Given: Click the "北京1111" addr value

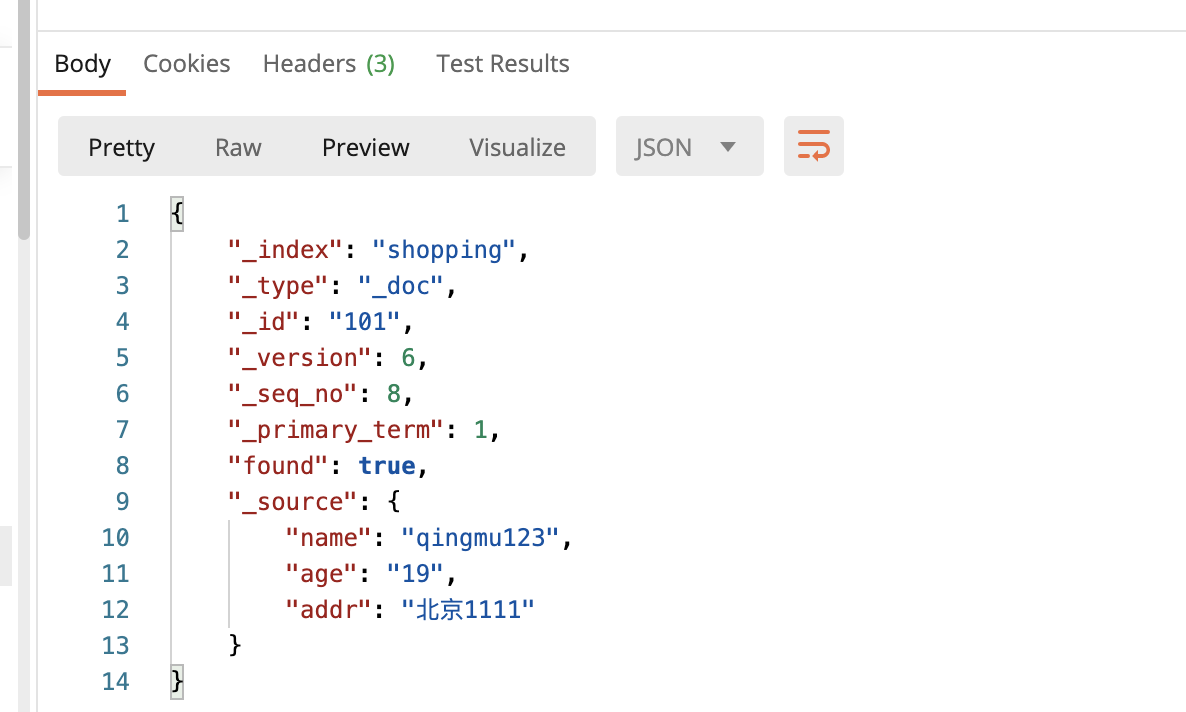Looking at the screenshot, I should [x=468, y=610].
